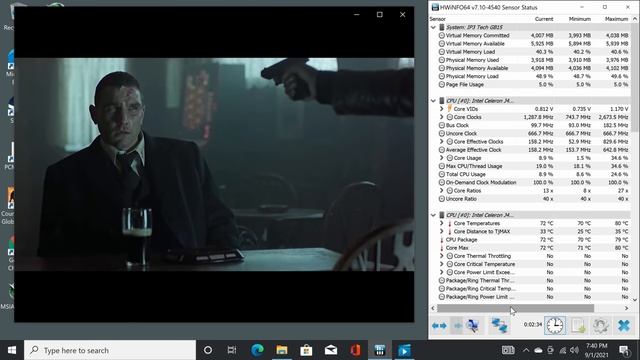The height and width of the screenshot is (360, 640).
Task: Expand the Core VIDs row
Action: click(x=441, y=109)
